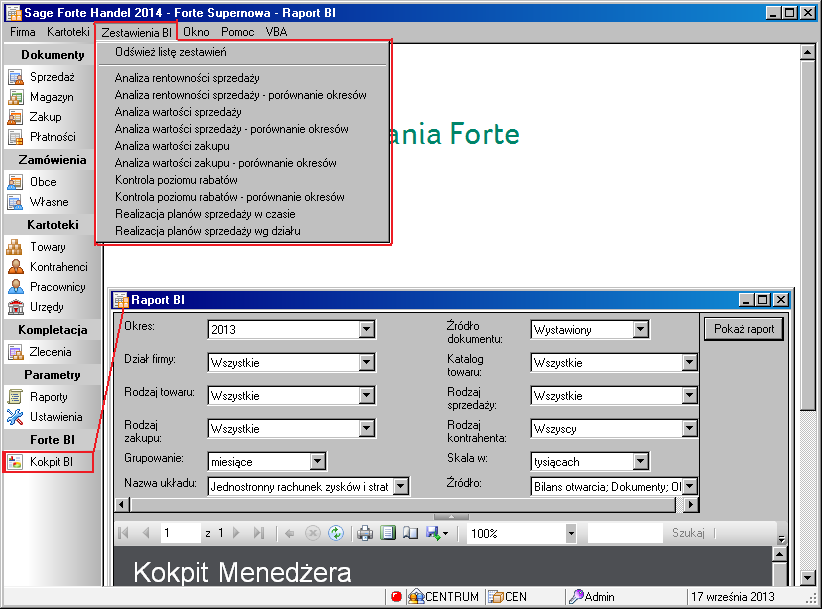Image resolution: width=822 pixels, height=609 pixels.
Task: Expand the Rodzaj sprzedaży dropdown
Action: click(x=690, y=396)
